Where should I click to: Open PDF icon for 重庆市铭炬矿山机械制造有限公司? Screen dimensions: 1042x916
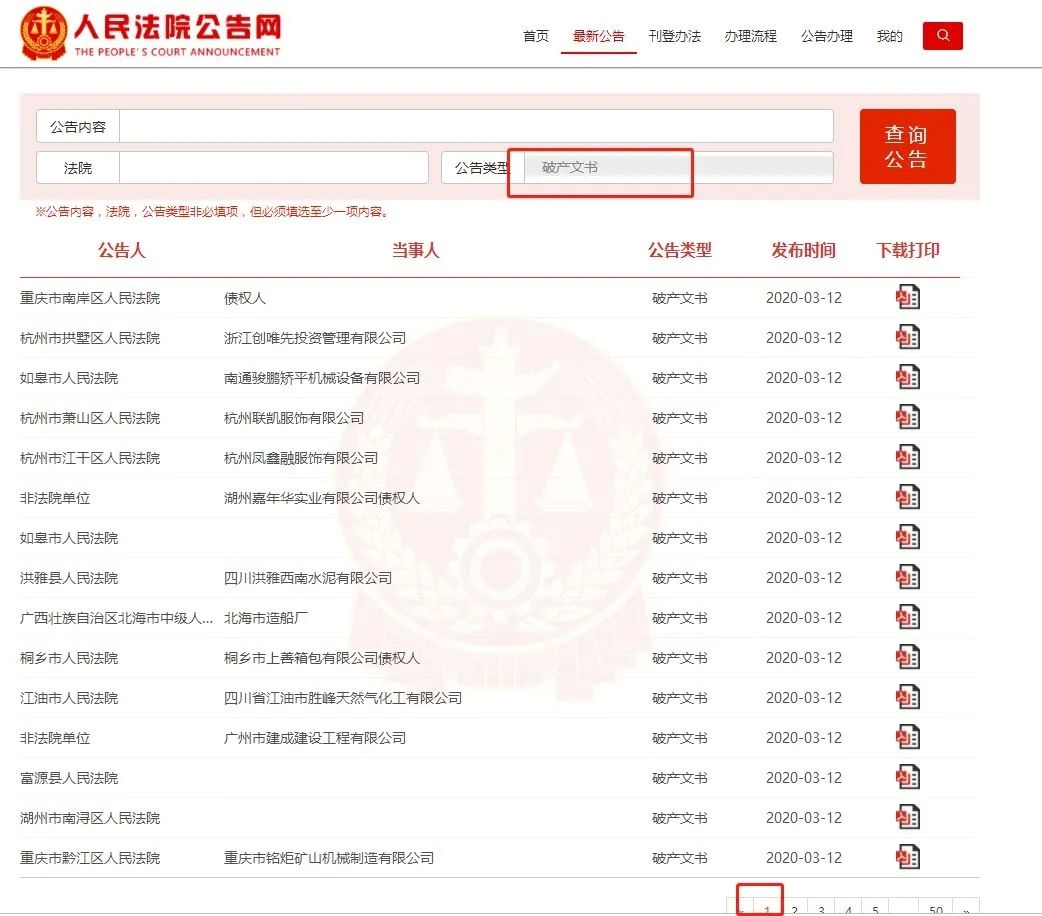[x=907, y=857]
